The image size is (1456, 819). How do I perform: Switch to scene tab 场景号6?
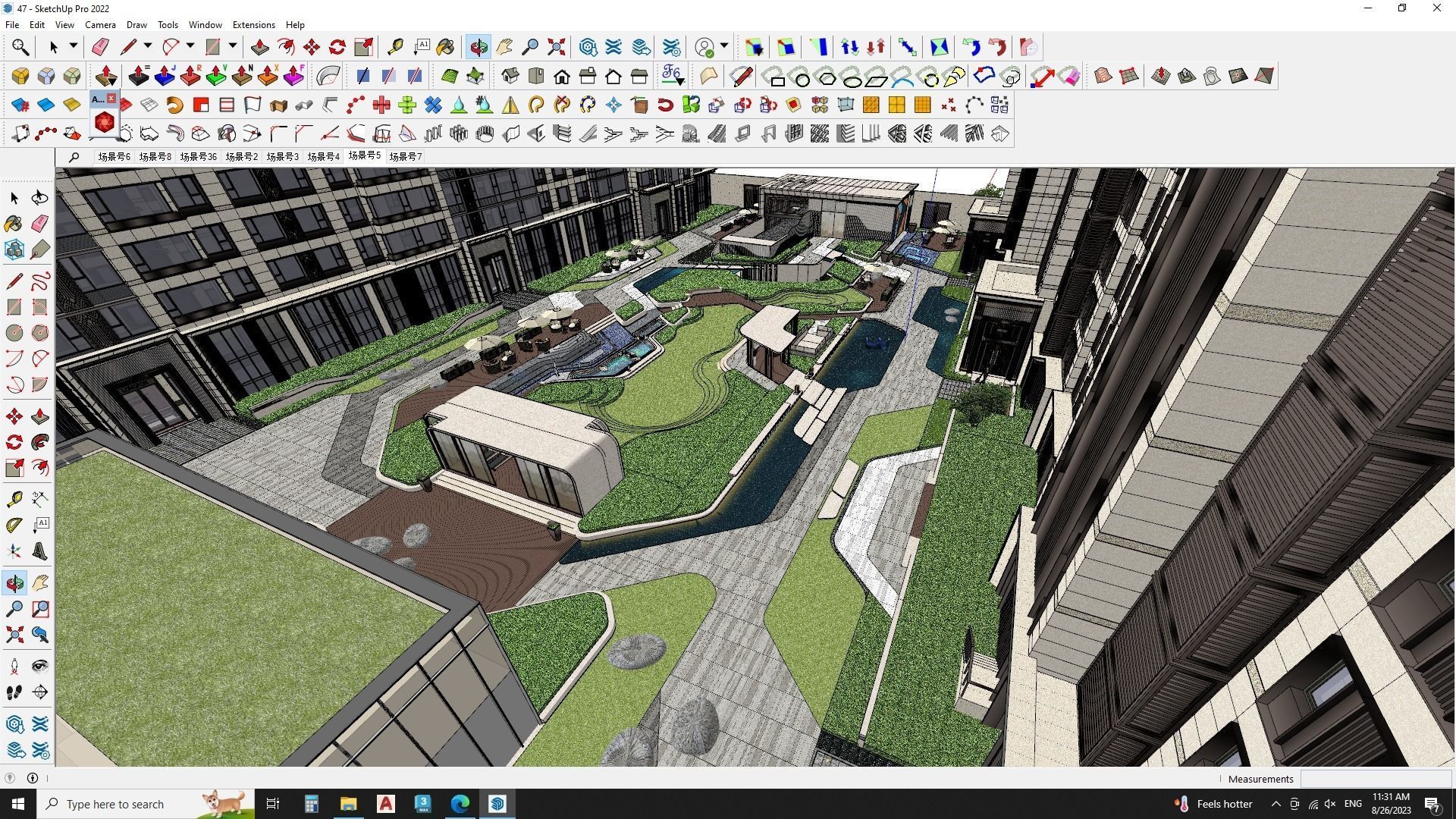click(x=114, y=156)
